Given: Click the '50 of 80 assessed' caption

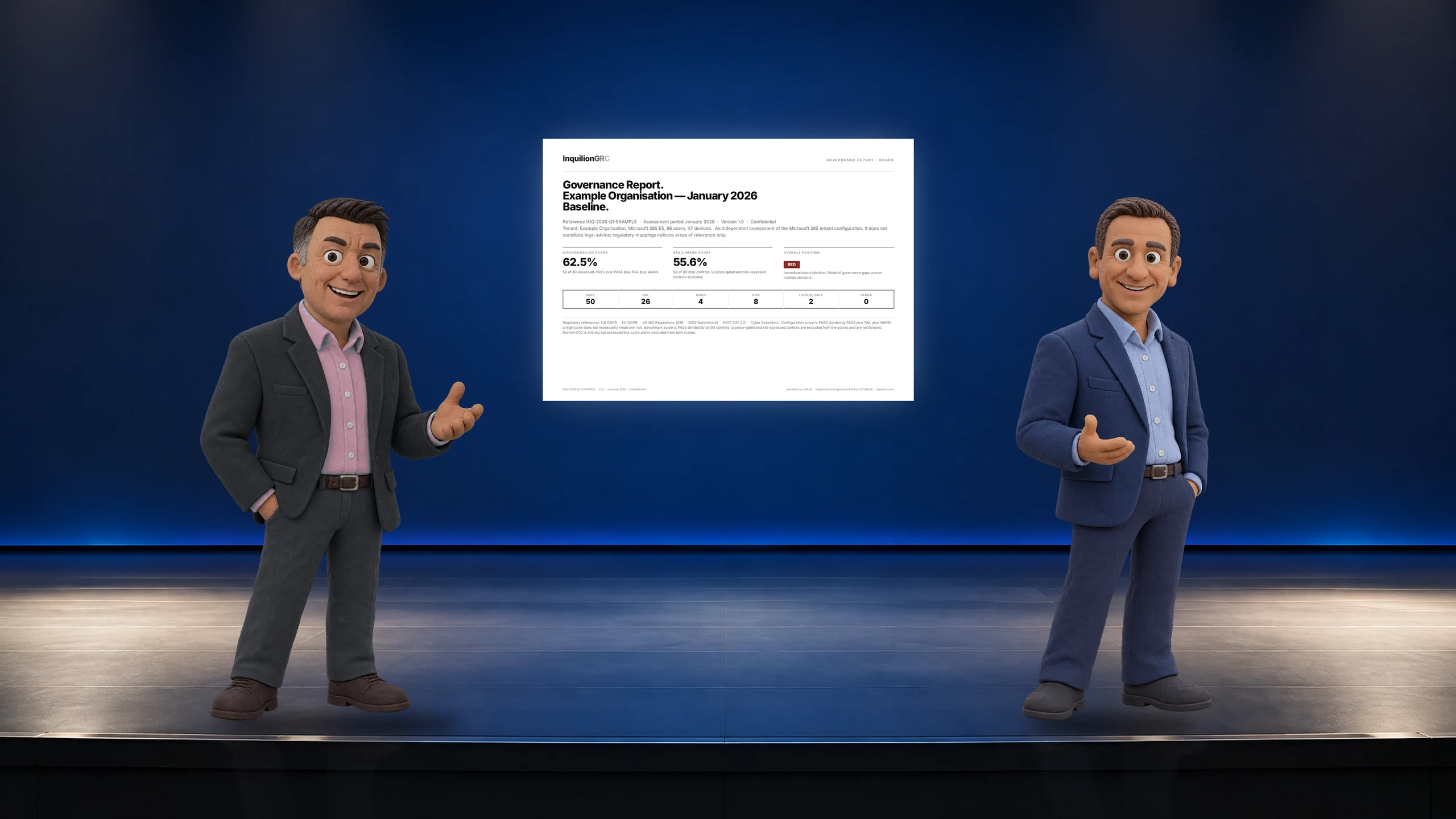Looking at the screenshot, I should 611,272.
